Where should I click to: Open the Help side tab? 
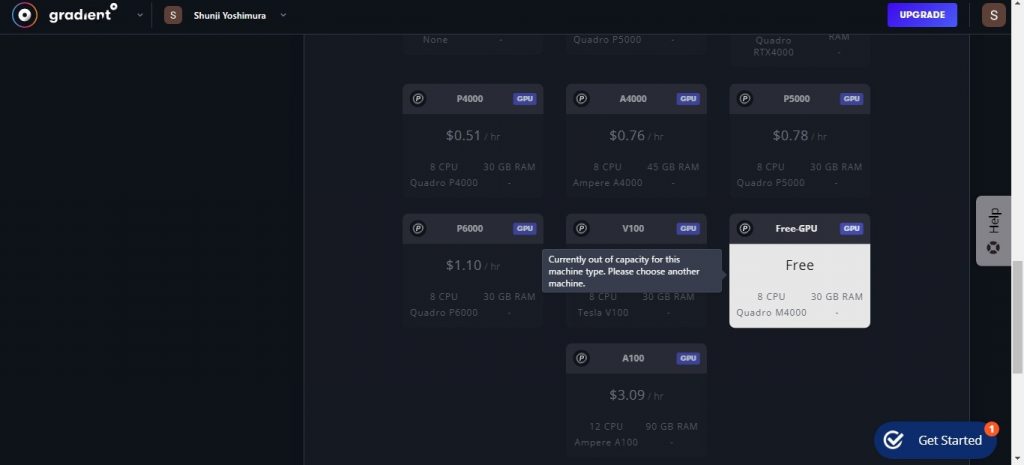click(x=993, y=231)
